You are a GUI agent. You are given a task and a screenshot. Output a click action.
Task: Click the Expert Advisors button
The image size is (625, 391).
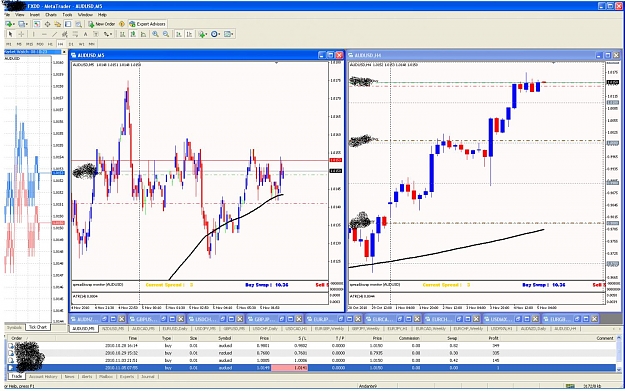pos(147,24)
